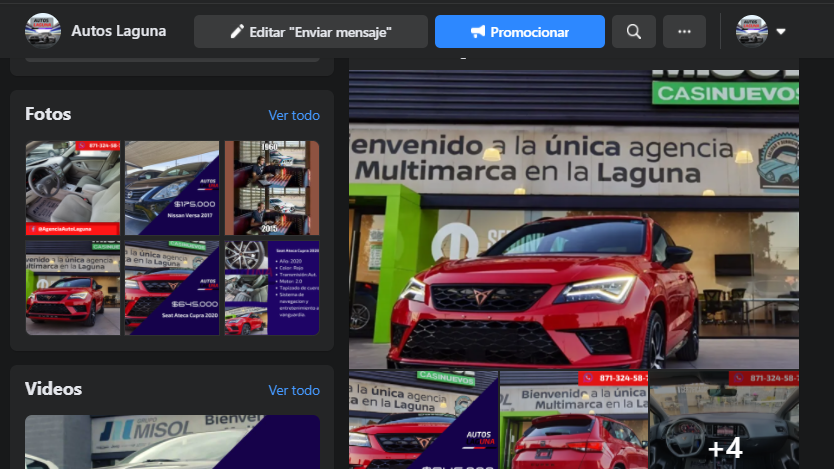Click the Autos Laguna page name
Viewport: 834px width, 469px height.
pyautogui.click(x=119, y=31)
